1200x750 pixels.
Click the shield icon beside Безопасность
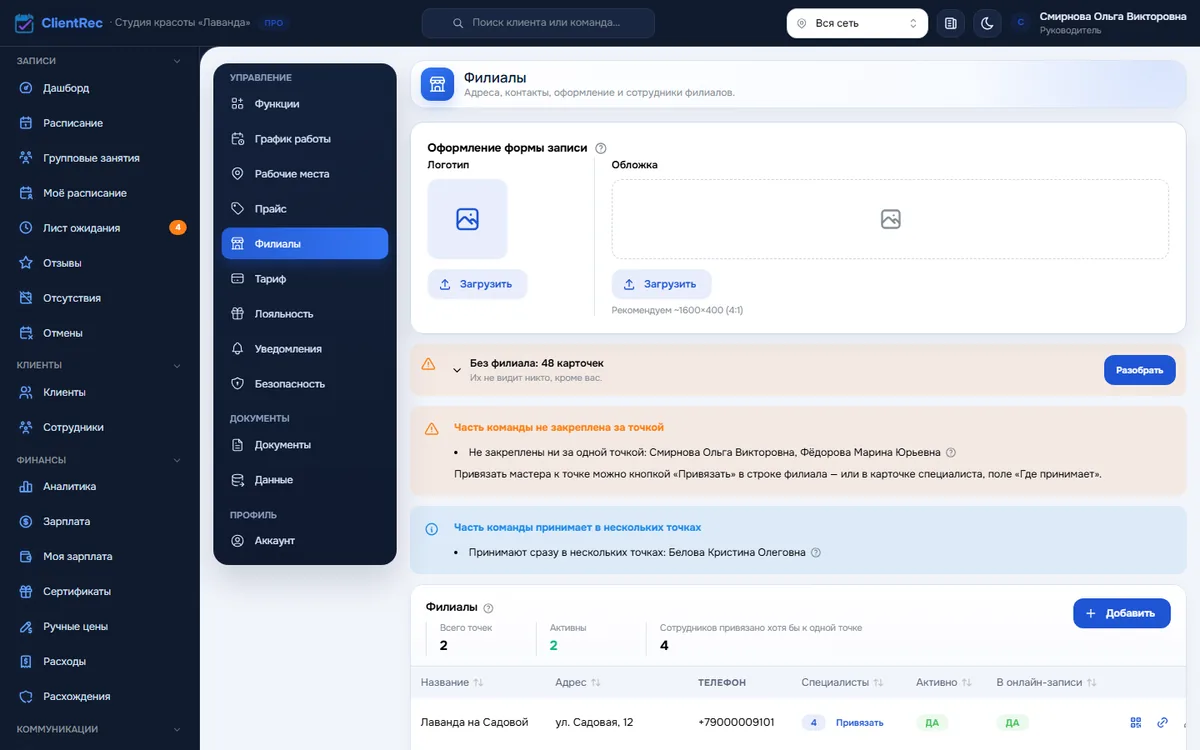pyautogui.click(x=237, y=384)
